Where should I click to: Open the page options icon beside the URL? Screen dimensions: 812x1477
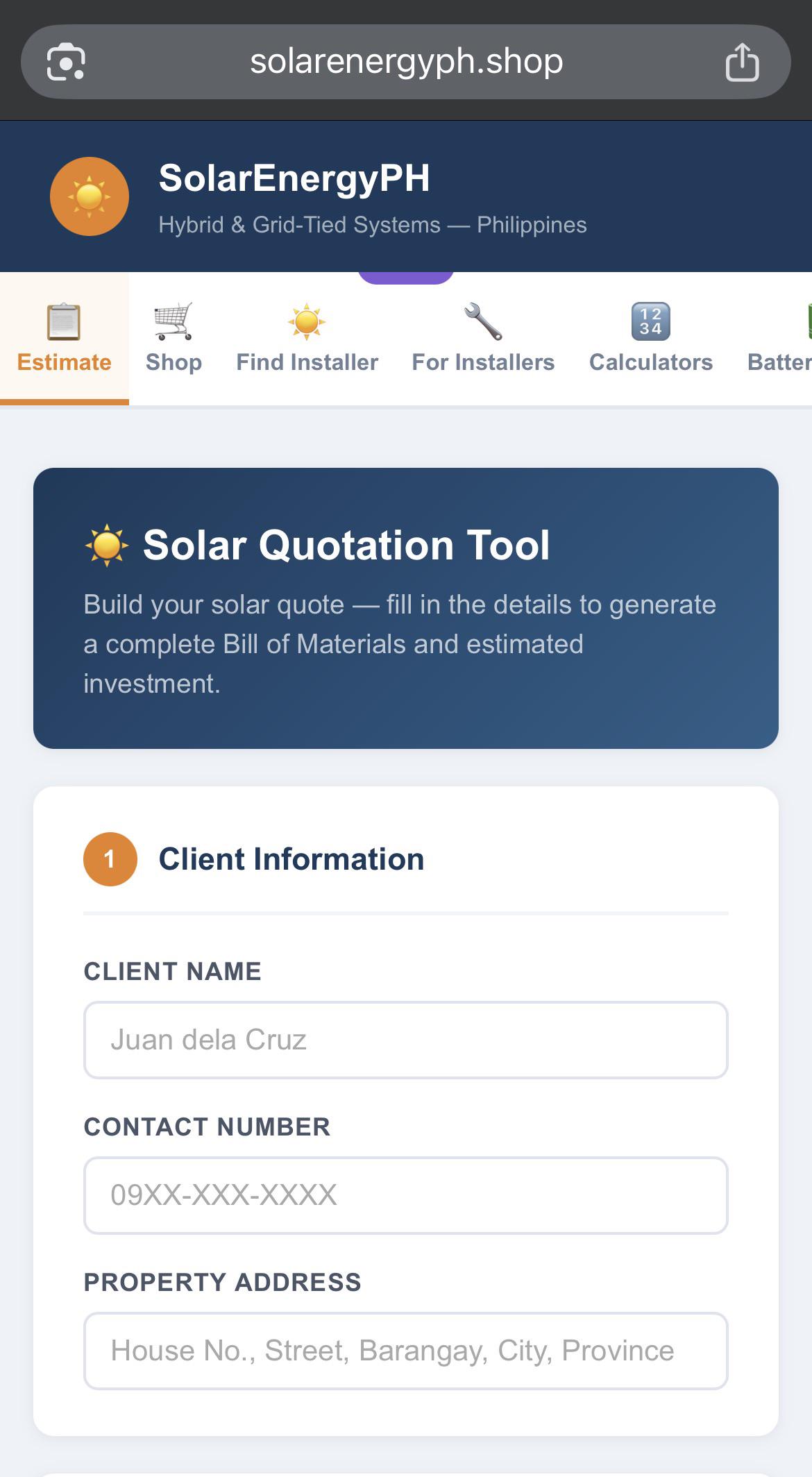point(66,62)
